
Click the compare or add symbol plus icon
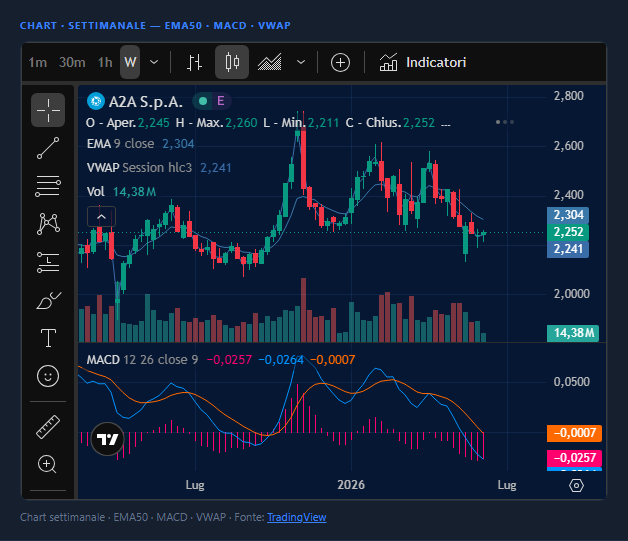340,63
